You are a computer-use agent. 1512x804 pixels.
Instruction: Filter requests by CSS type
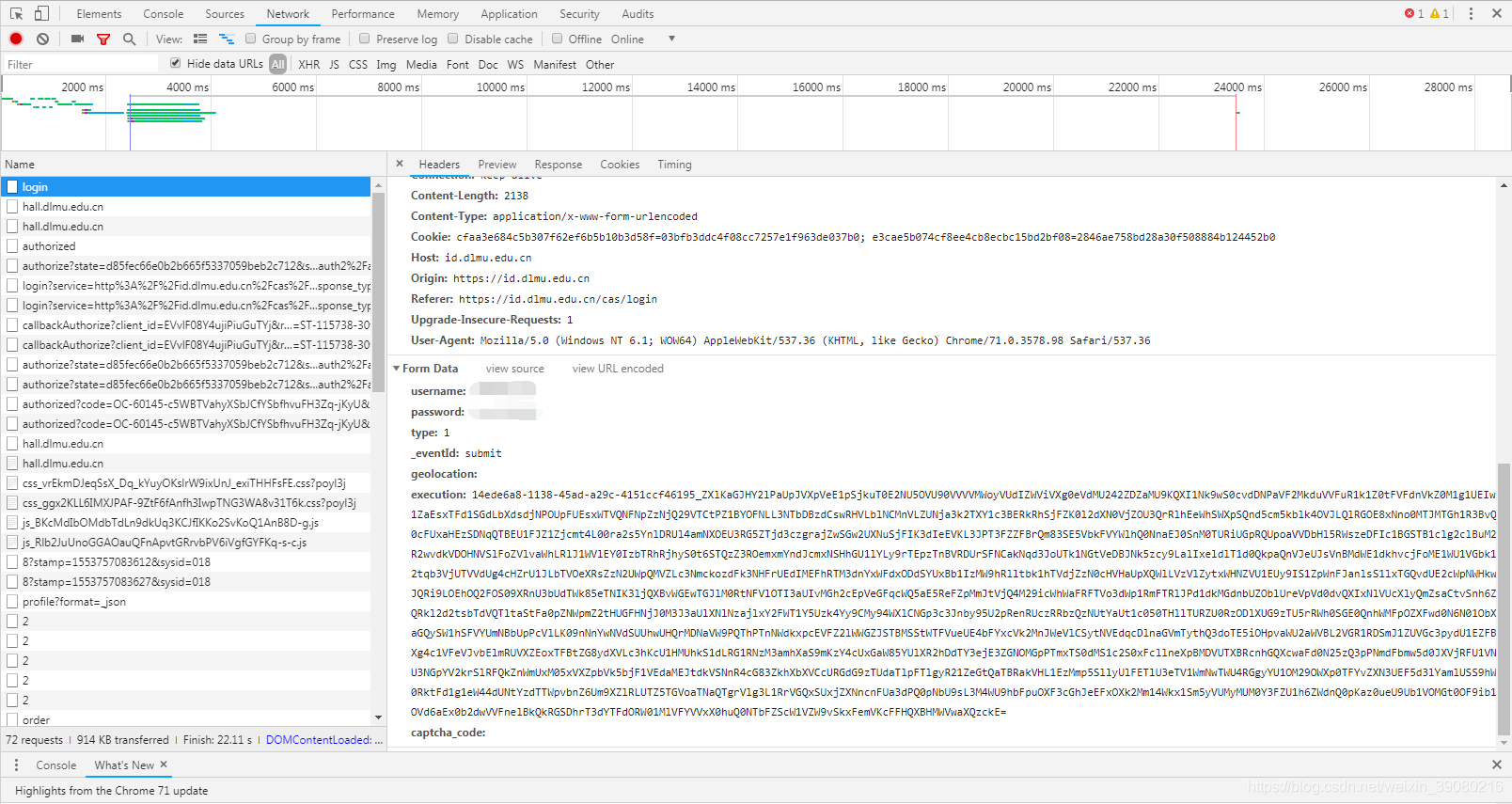point(358,64)
